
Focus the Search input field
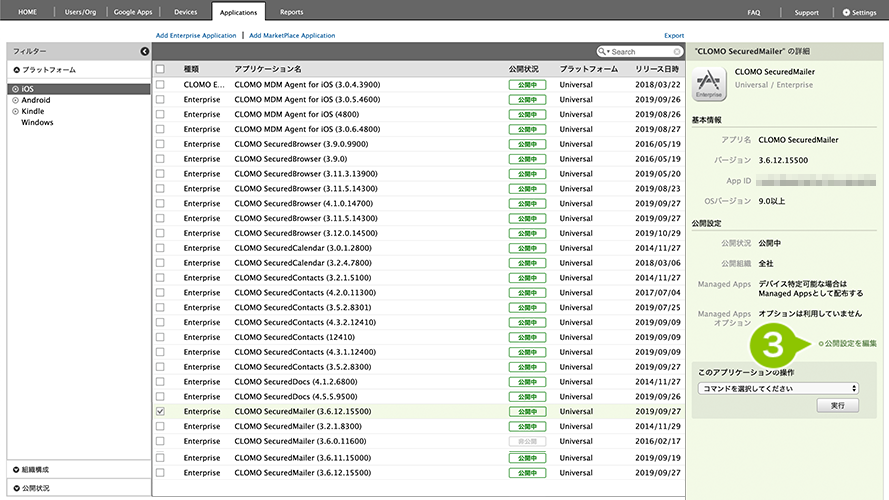click(642, 52)
